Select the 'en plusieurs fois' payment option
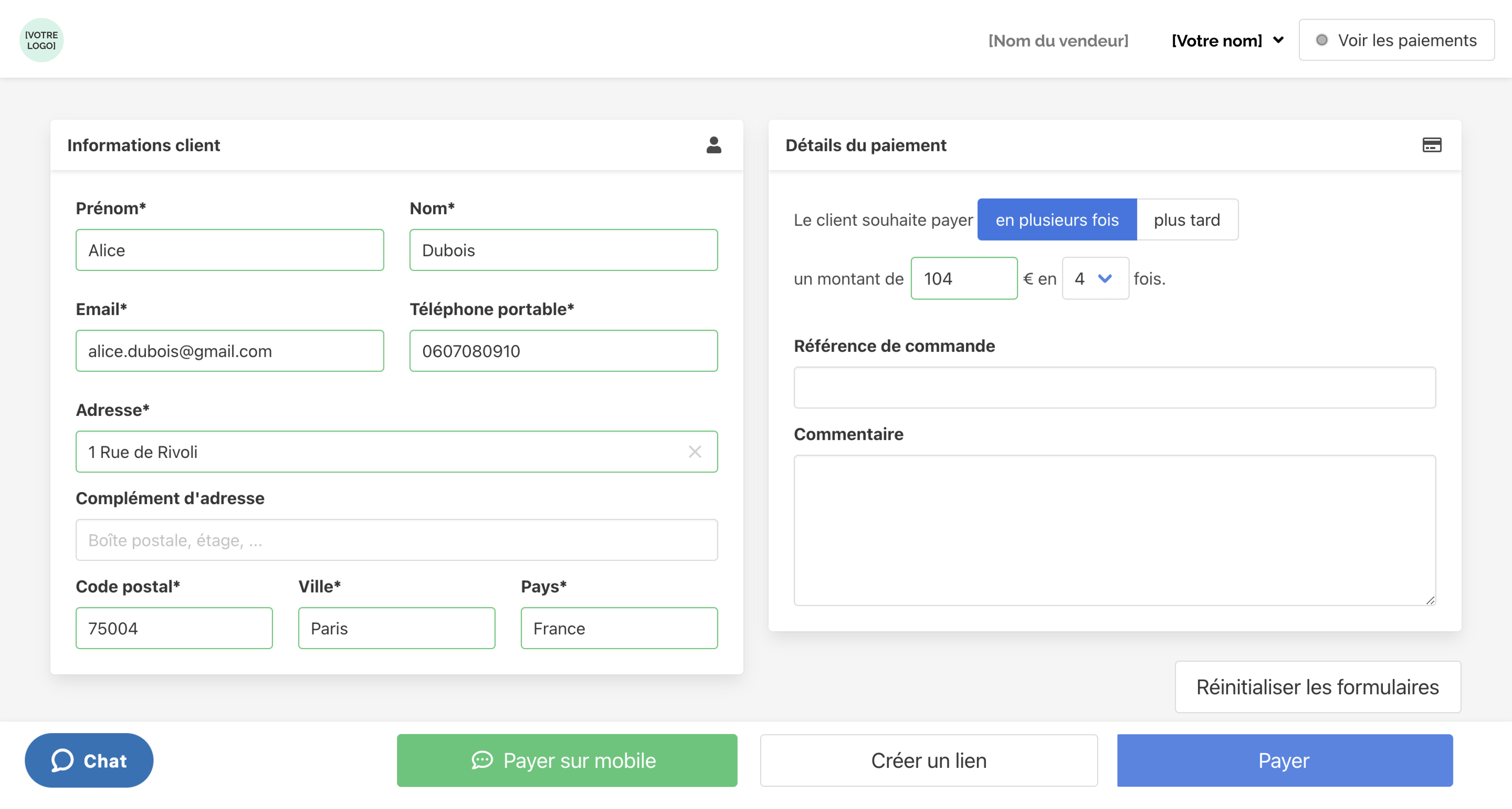 (x=1057, y=220)
